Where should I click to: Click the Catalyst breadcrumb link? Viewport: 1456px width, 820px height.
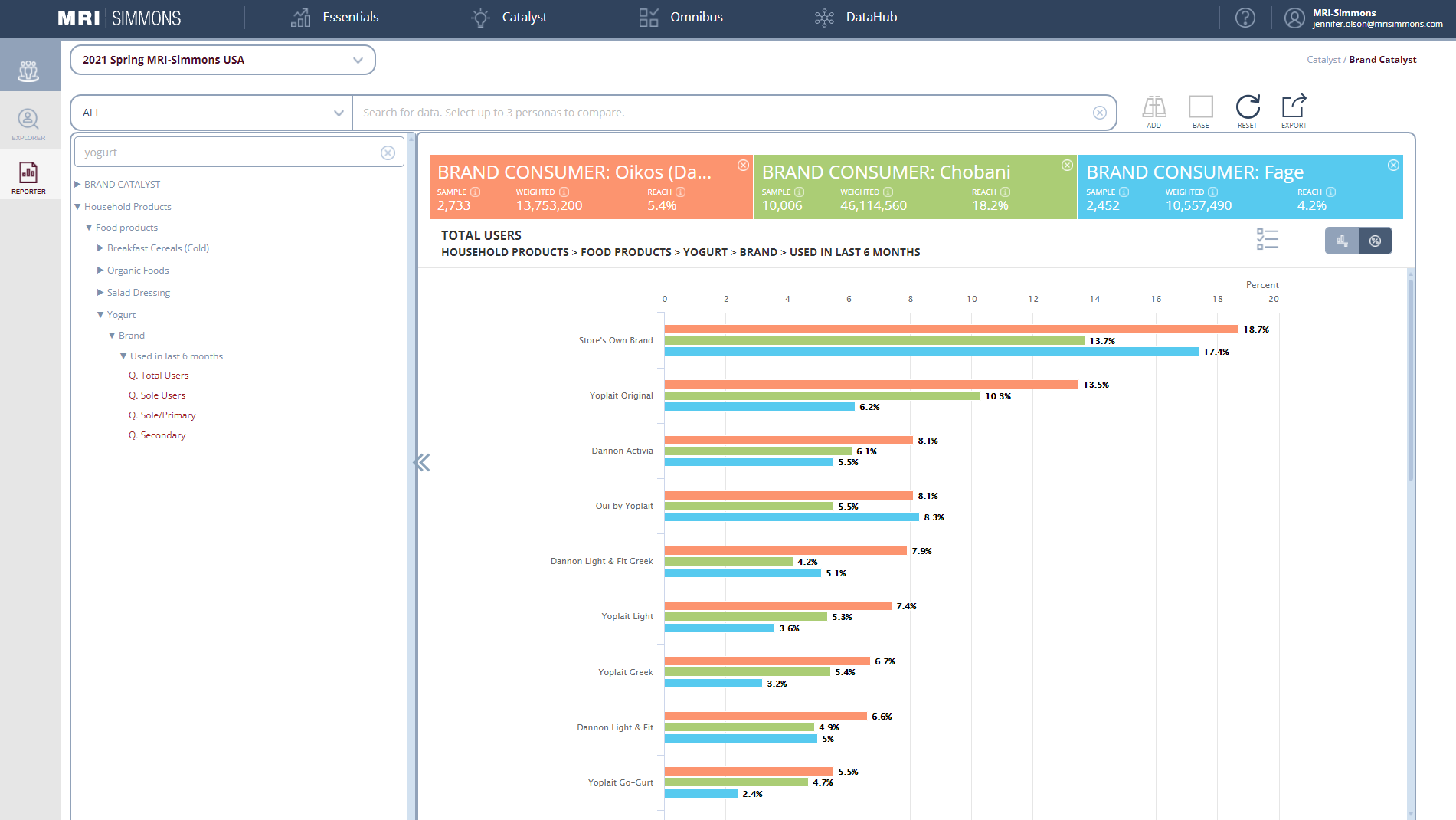coord(1323,60)
